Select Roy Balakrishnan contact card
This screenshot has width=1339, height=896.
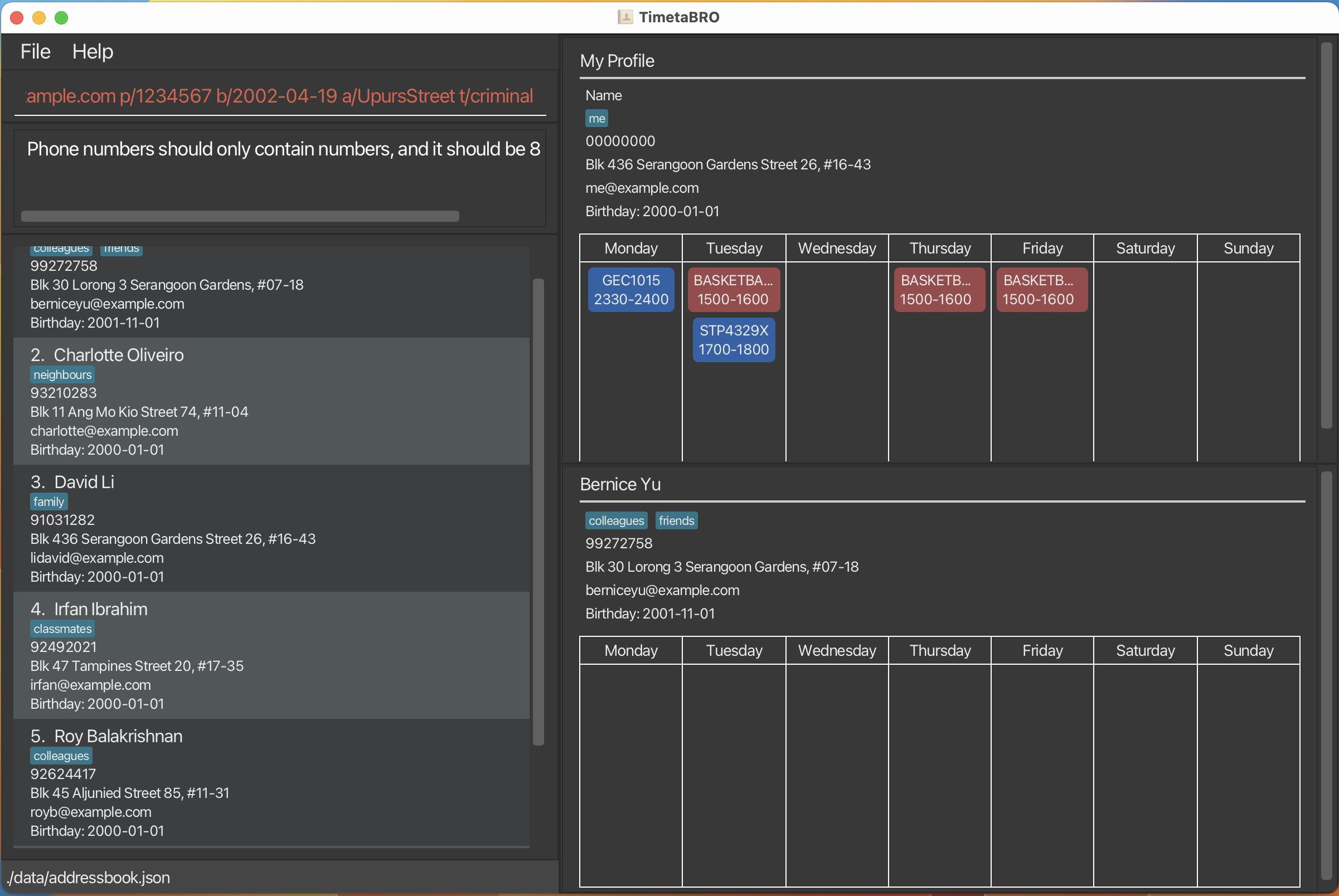[271, 782]
